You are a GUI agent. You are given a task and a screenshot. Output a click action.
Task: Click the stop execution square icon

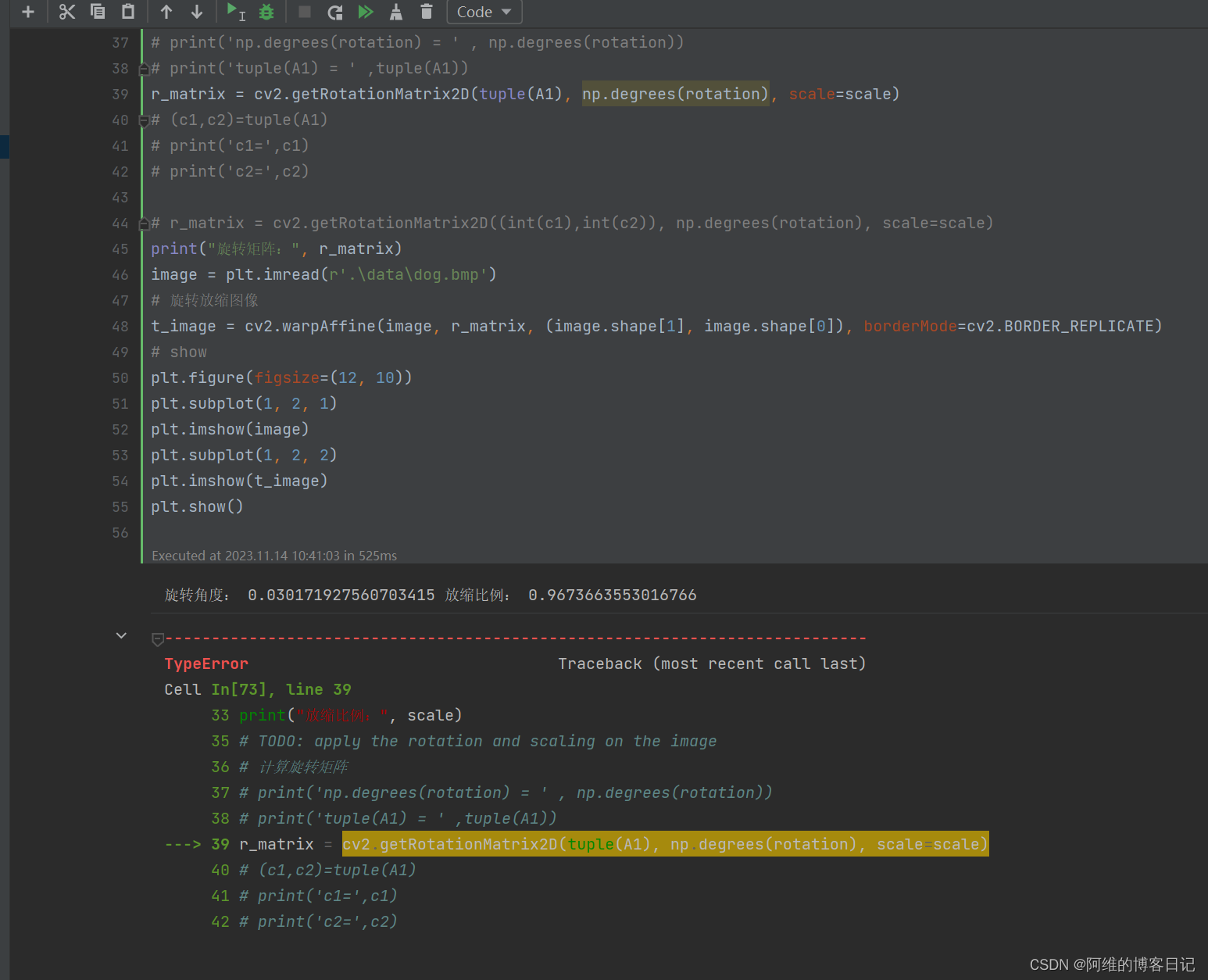[x=303, y=12]
